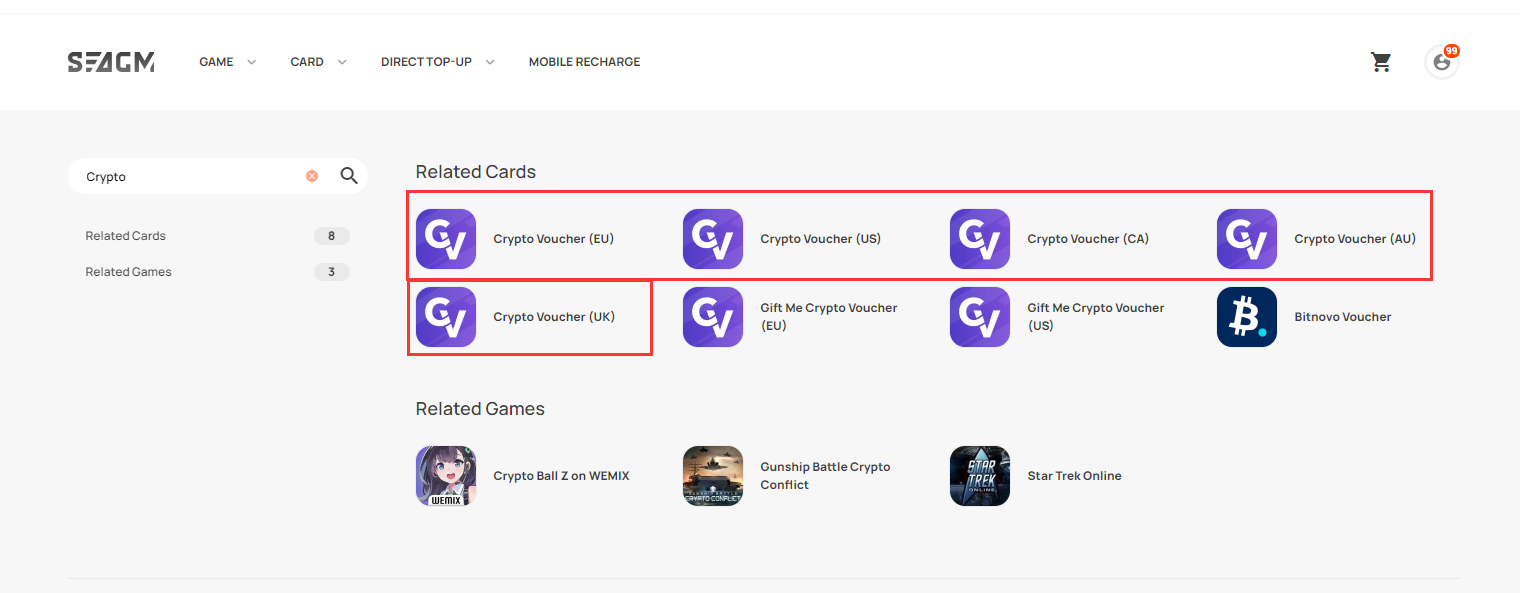
Task: Open Bitnovo Voucher link
Action: coord(1343,317)
